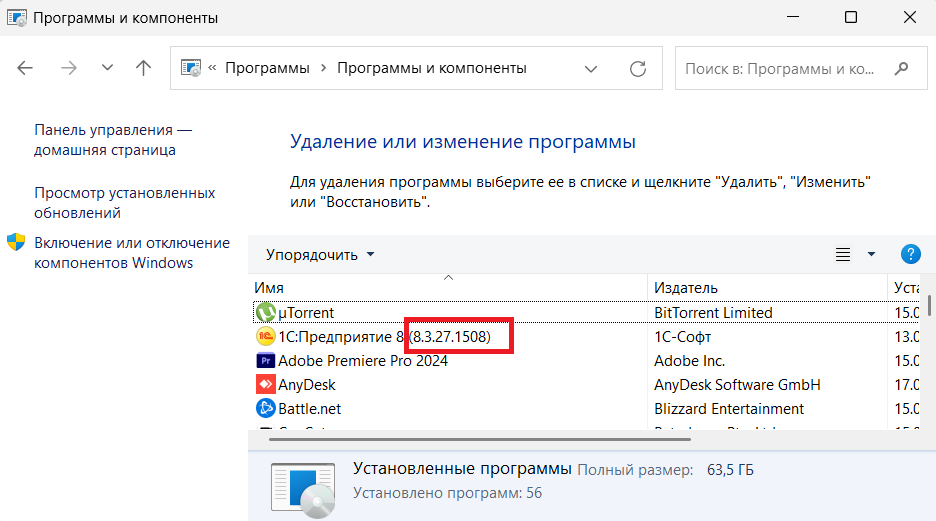Open the recent locations chevron
The width and height of the screenshot is (936, 521).
click(x=107, y=67)
